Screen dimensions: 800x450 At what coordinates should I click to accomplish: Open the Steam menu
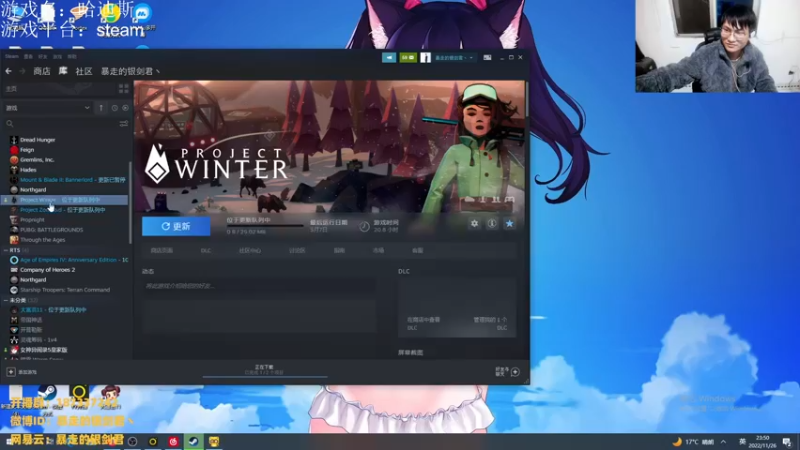pyautogui.click(x=11, y=57)
